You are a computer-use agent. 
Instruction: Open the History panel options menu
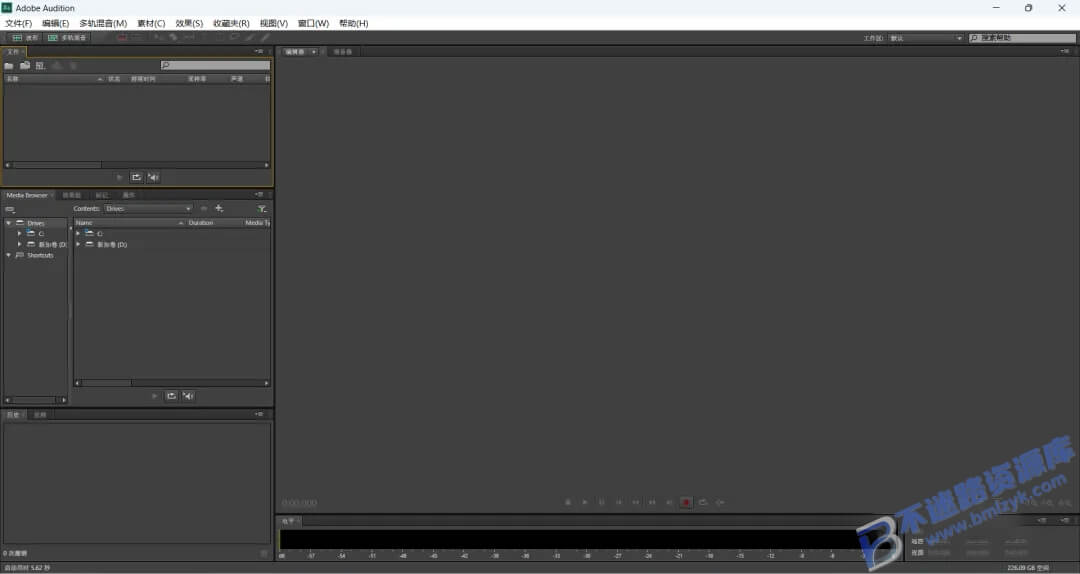pos(259,414)
